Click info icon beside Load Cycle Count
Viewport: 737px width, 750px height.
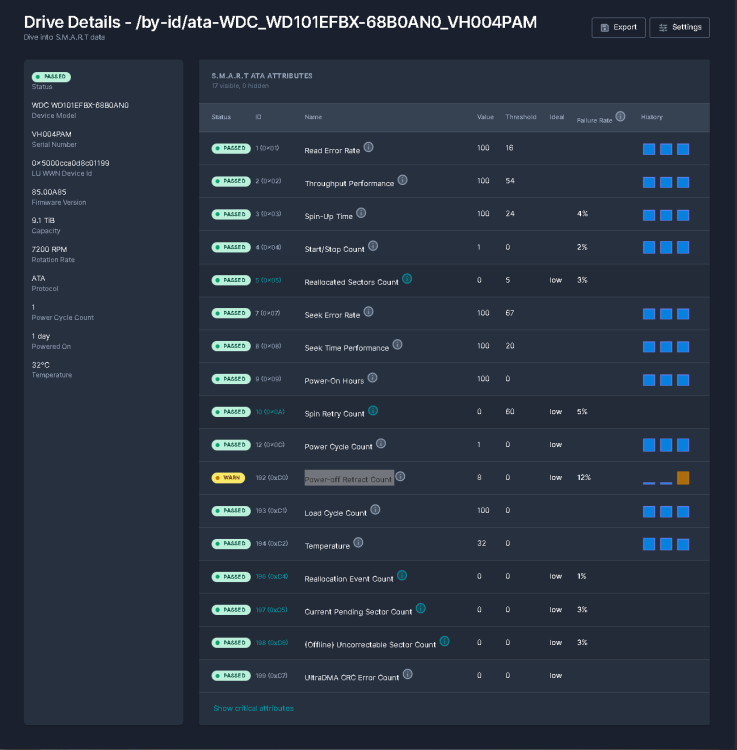tap(375, 509)
